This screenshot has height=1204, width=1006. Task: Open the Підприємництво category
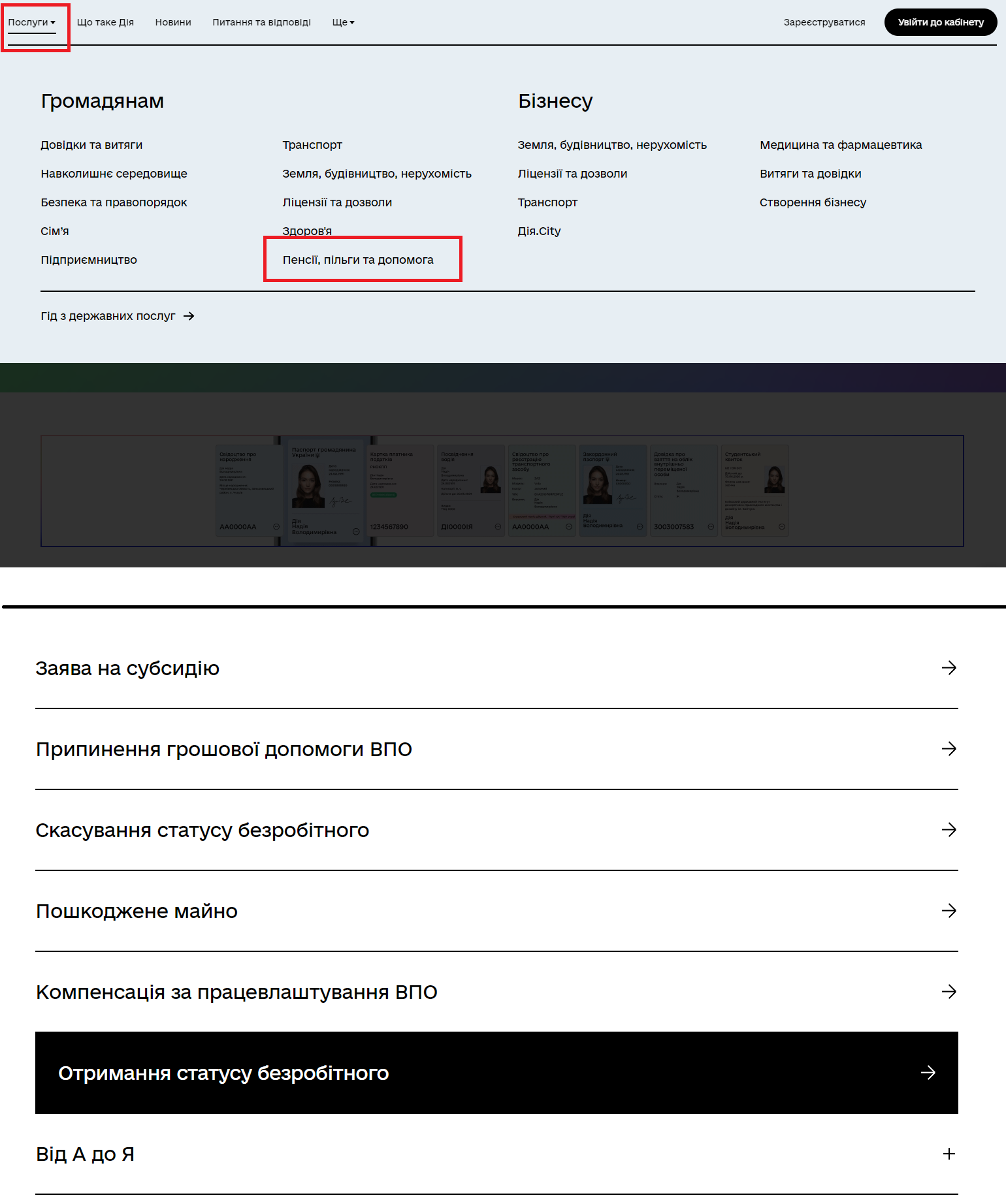tap(89, 260)
